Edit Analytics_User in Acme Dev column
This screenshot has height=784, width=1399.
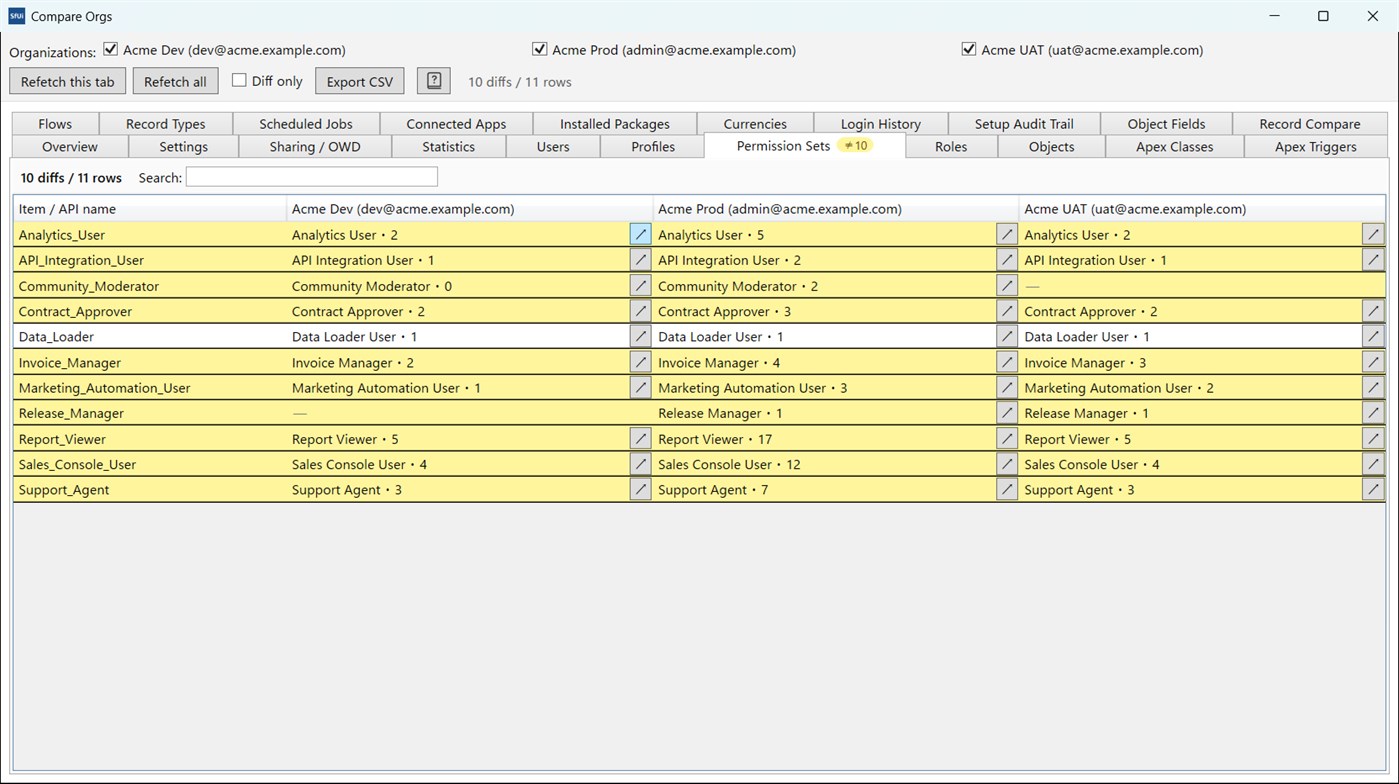click(x=640, y=234)
